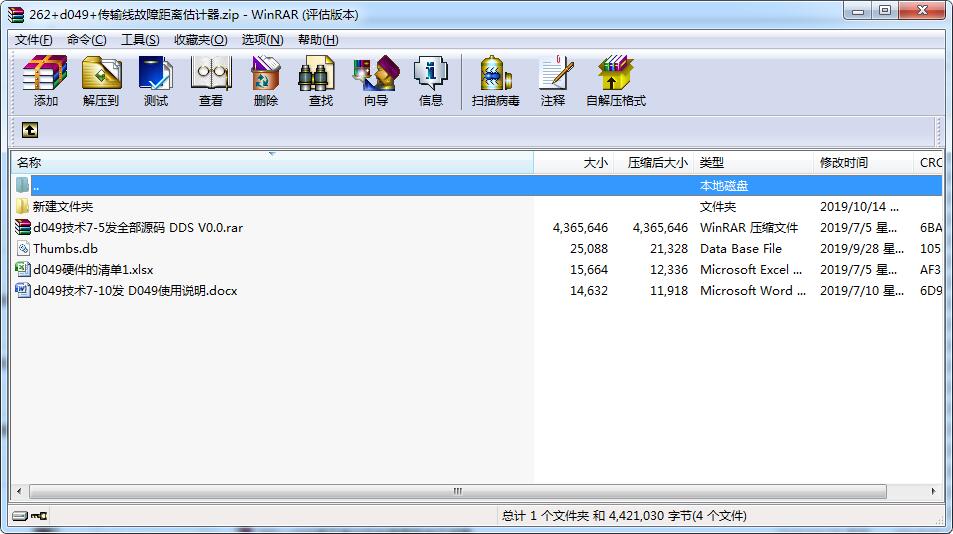The image size is (953, 534).
Task: Open the 工具(S) menu
Action: 140,39
